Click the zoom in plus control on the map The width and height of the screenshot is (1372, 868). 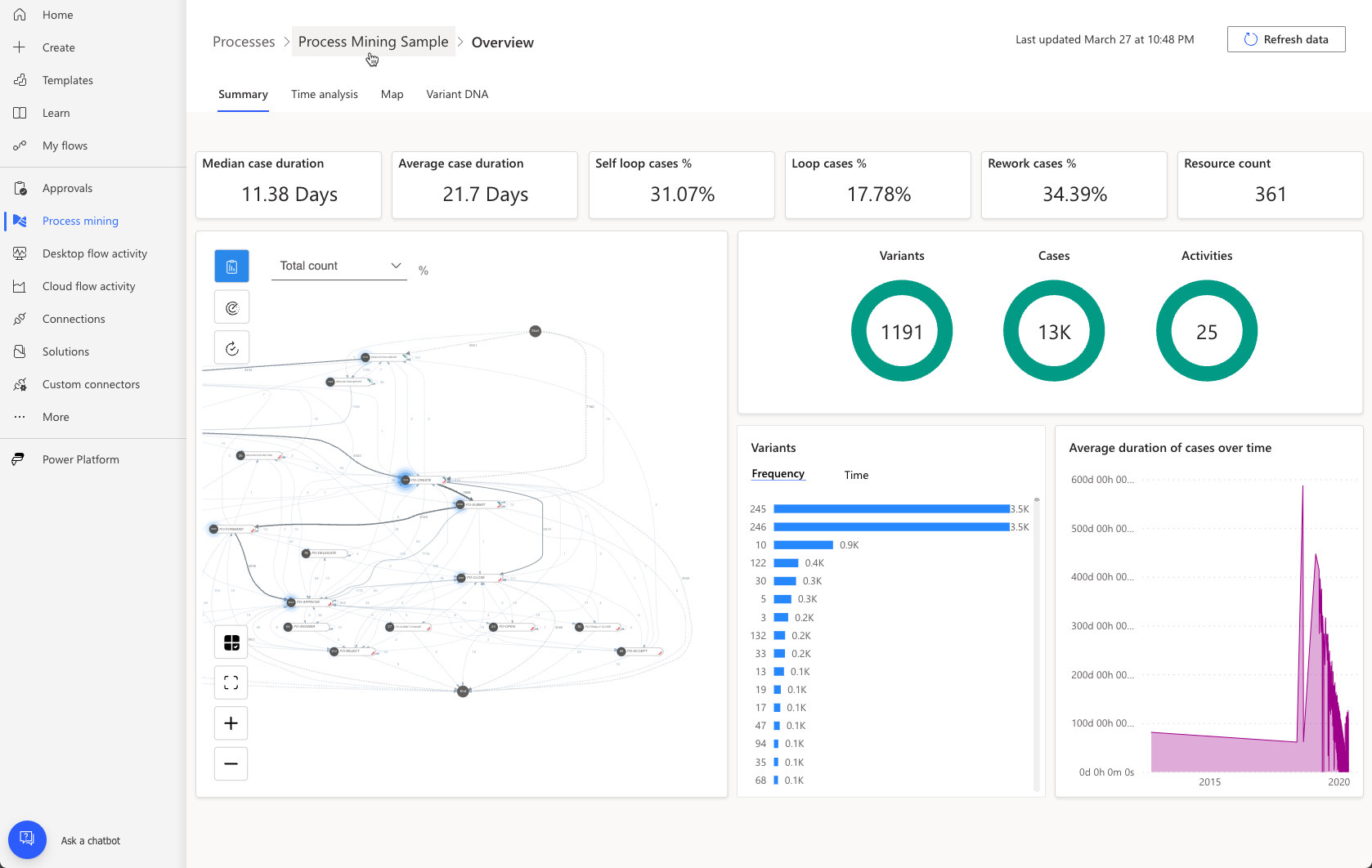231,723
